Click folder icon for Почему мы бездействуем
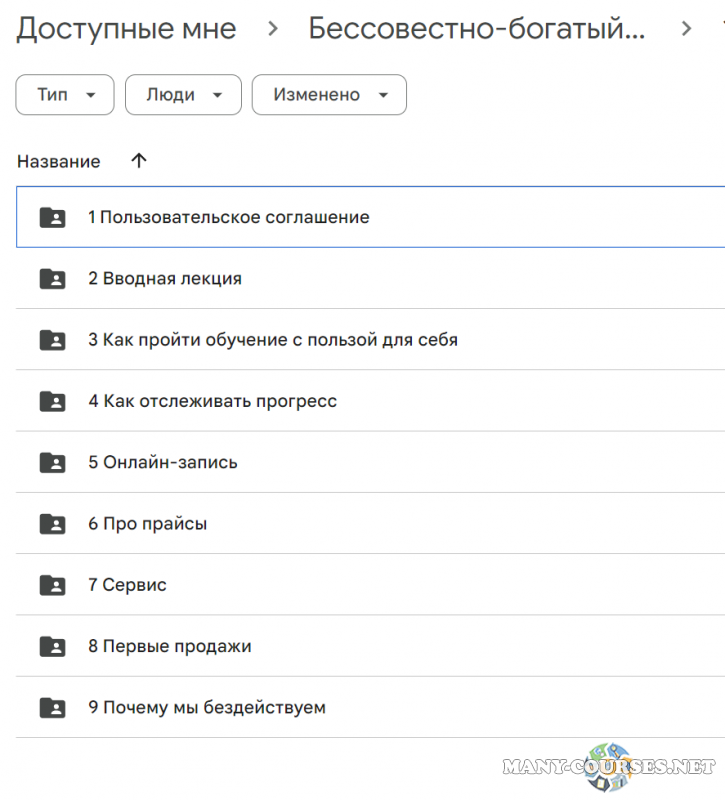725x800 pixels. coord(52,708)
